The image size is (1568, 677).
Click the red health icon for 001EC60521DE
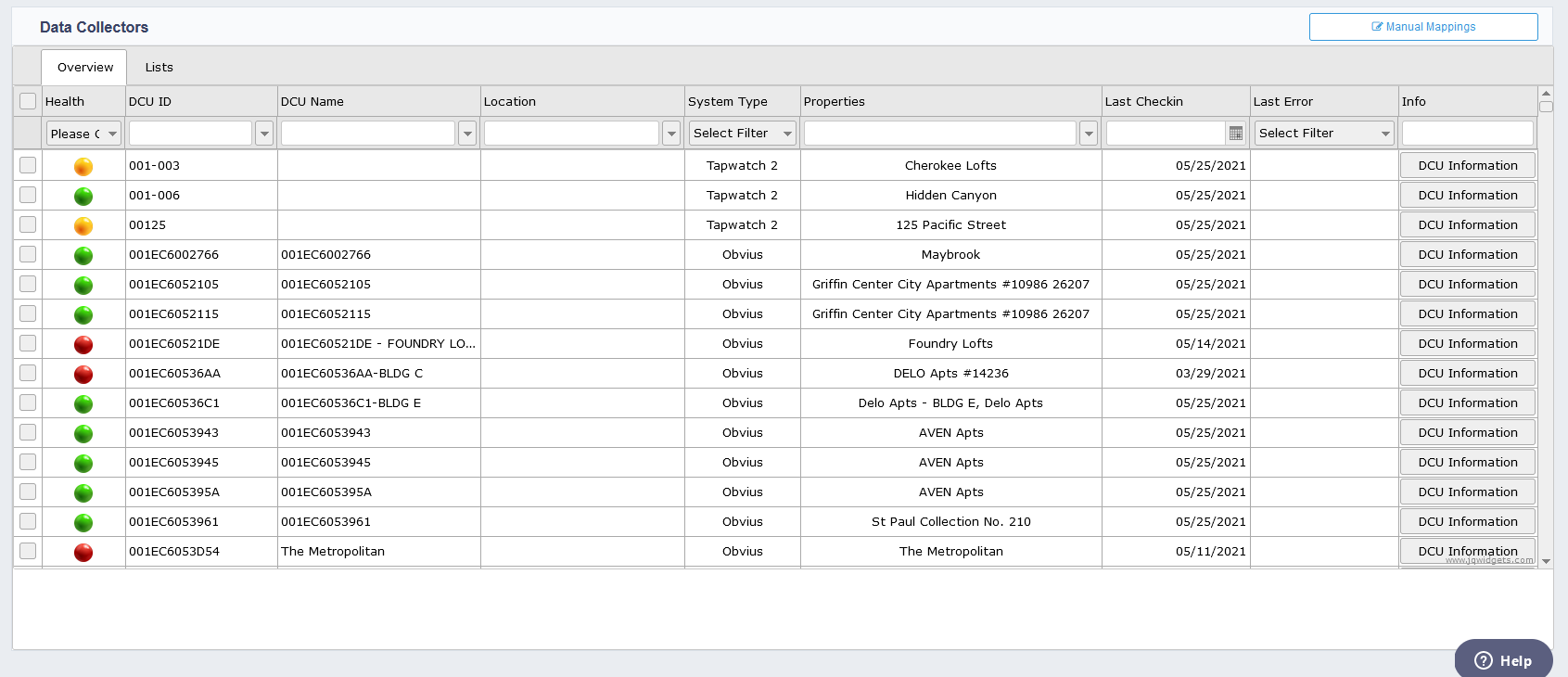pyautogui.click(x=83, y=345)
